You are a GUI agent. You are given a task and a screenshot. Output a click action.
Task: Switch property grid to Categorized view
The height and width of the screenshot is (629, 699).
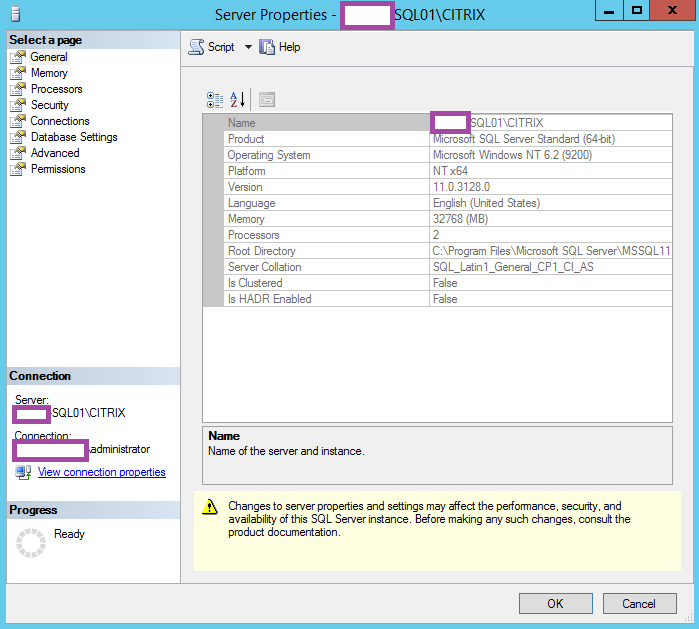(x=215, y=99)
